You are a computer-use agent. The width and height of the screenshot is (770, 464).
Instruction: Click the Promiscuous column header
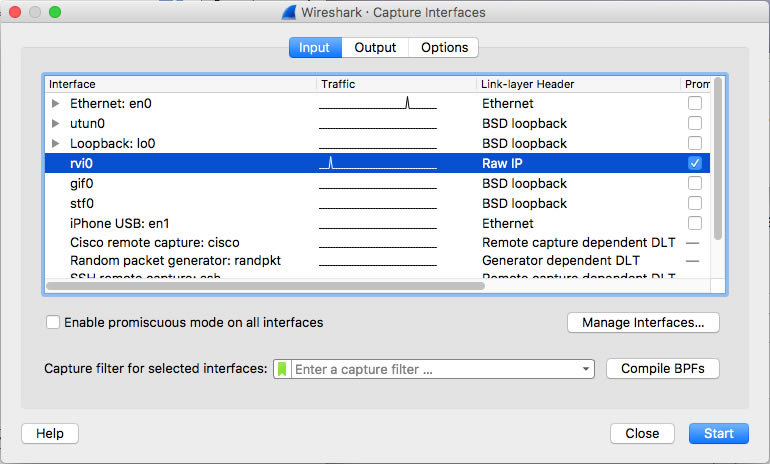coord(696,84)
